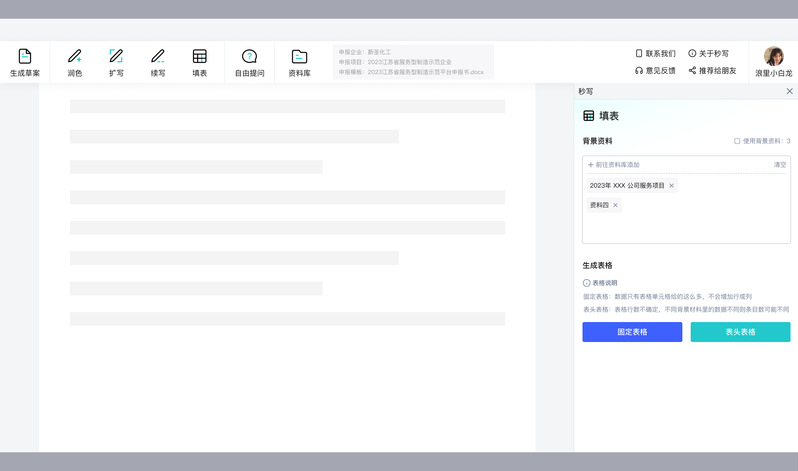798x471 pixels.
Task: Toggle the 使用背景资料 checkbox
Action: click(x=737, y=141)
